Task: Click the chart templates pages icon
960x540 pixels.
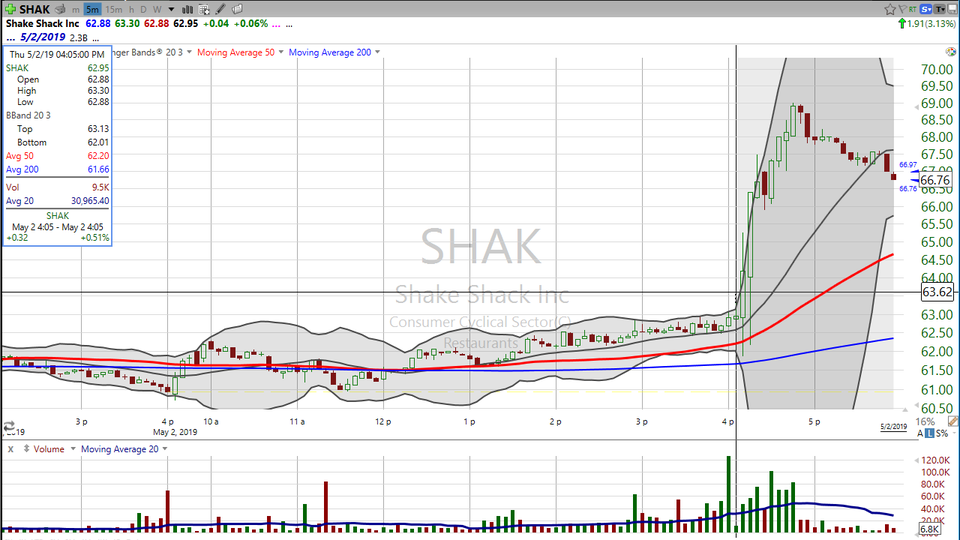Action: 237,9
